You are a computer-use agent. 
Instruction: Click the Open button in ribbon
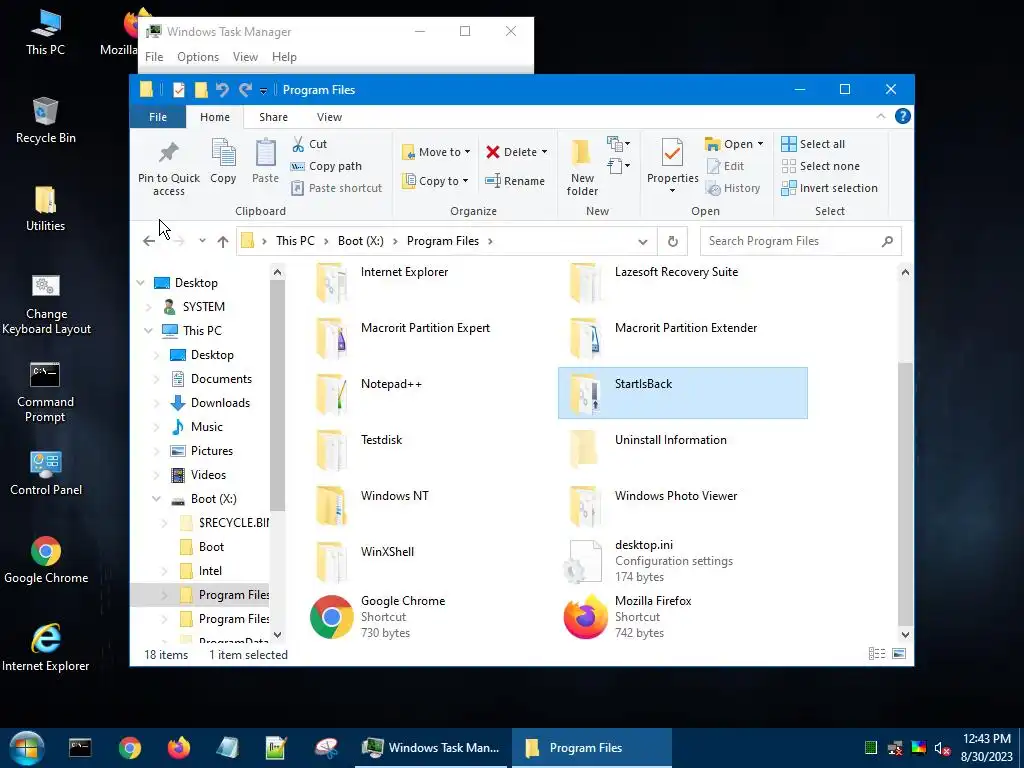point(729,144)
